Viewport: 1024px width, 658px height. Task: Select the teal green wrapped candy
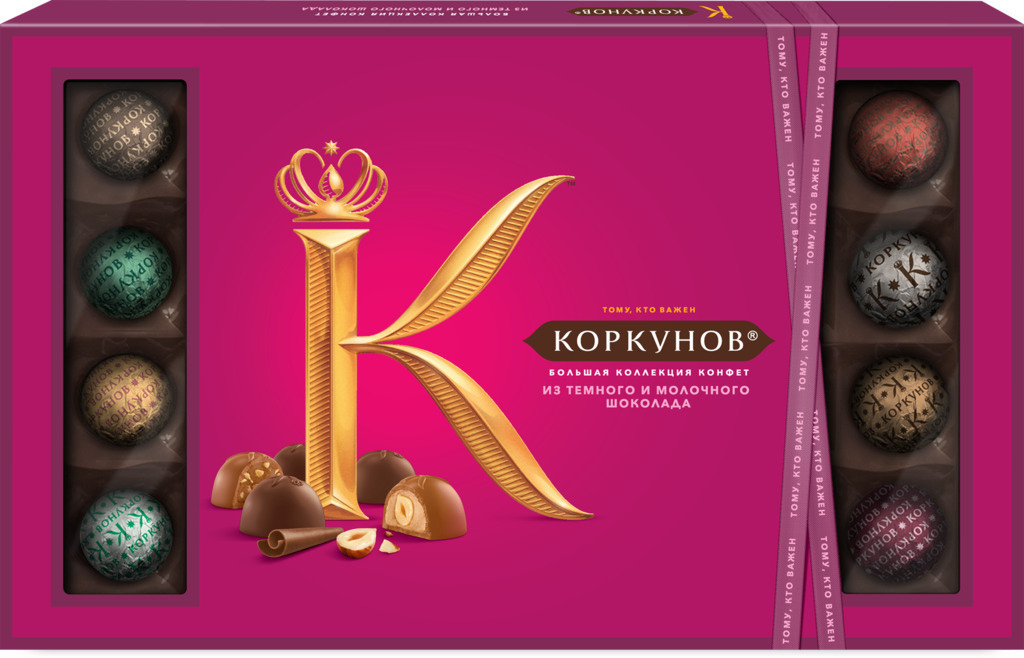(x=127, y=274)
